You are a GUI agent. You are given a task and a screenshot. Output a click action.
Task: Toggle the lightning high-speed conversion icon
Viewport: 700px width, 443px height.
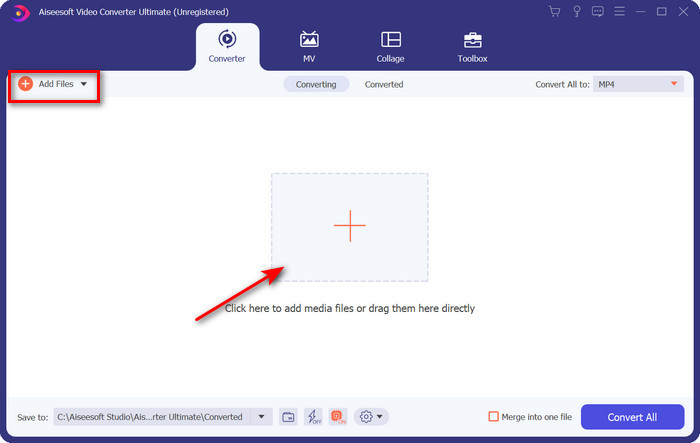[313, 417]
